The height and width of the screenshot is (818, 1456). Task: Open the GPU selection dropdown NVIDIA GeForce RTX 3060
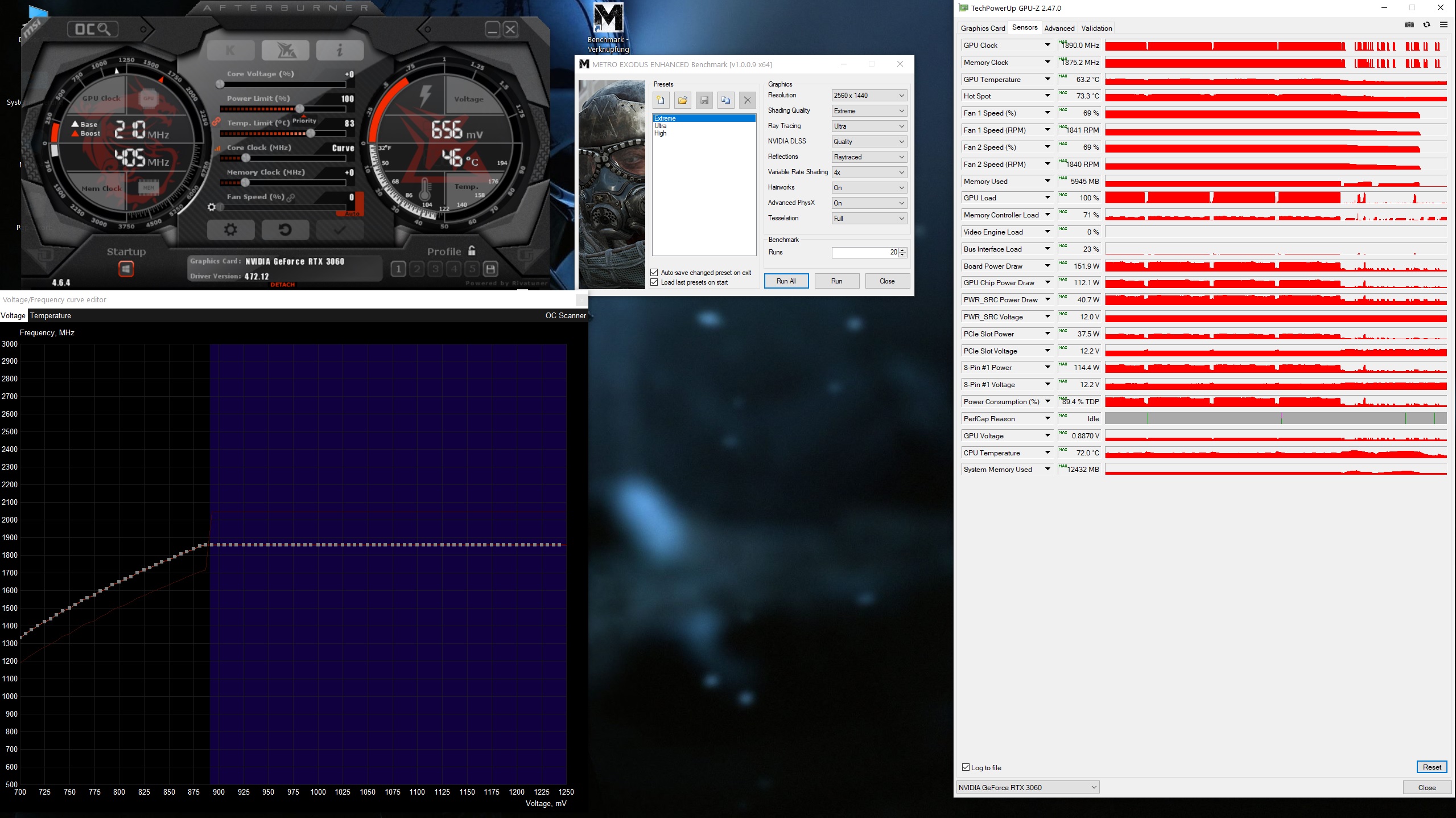pos(1028,787)
